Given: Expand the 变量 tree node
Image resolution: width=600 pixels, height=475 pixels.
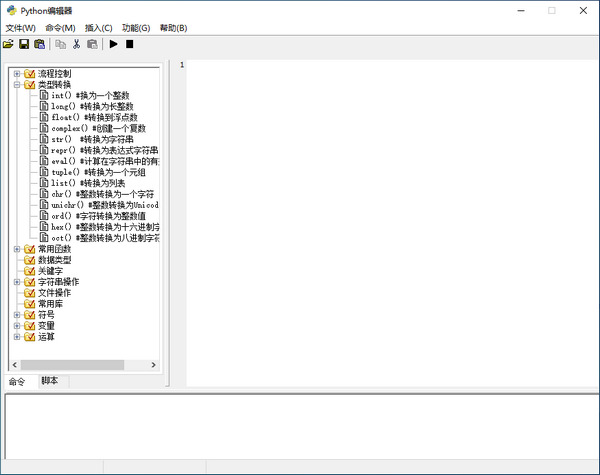Looking at the screenshot, I should pyautogui.click(x=17, y=326).
